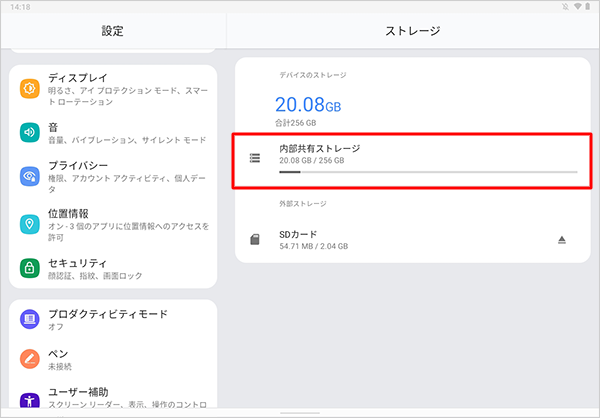Tap the ストレージ page title

(x=413, y=31)
